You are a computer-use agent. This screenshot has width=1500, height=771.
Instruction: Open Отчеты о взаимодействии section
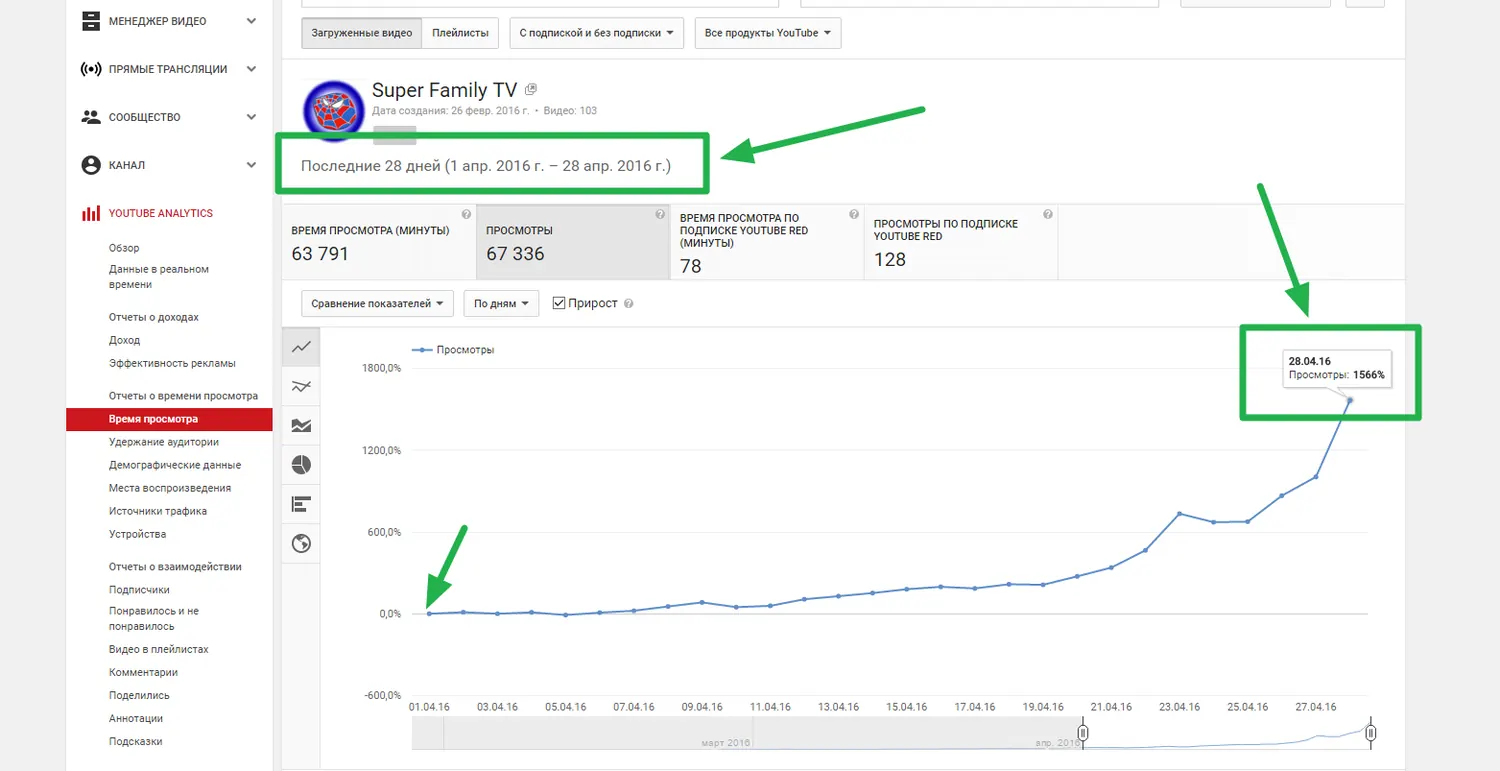(175, 566)
